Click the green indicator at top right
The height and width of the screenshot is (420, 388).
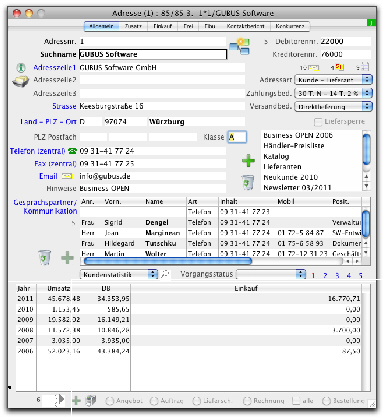pos(371,23)
